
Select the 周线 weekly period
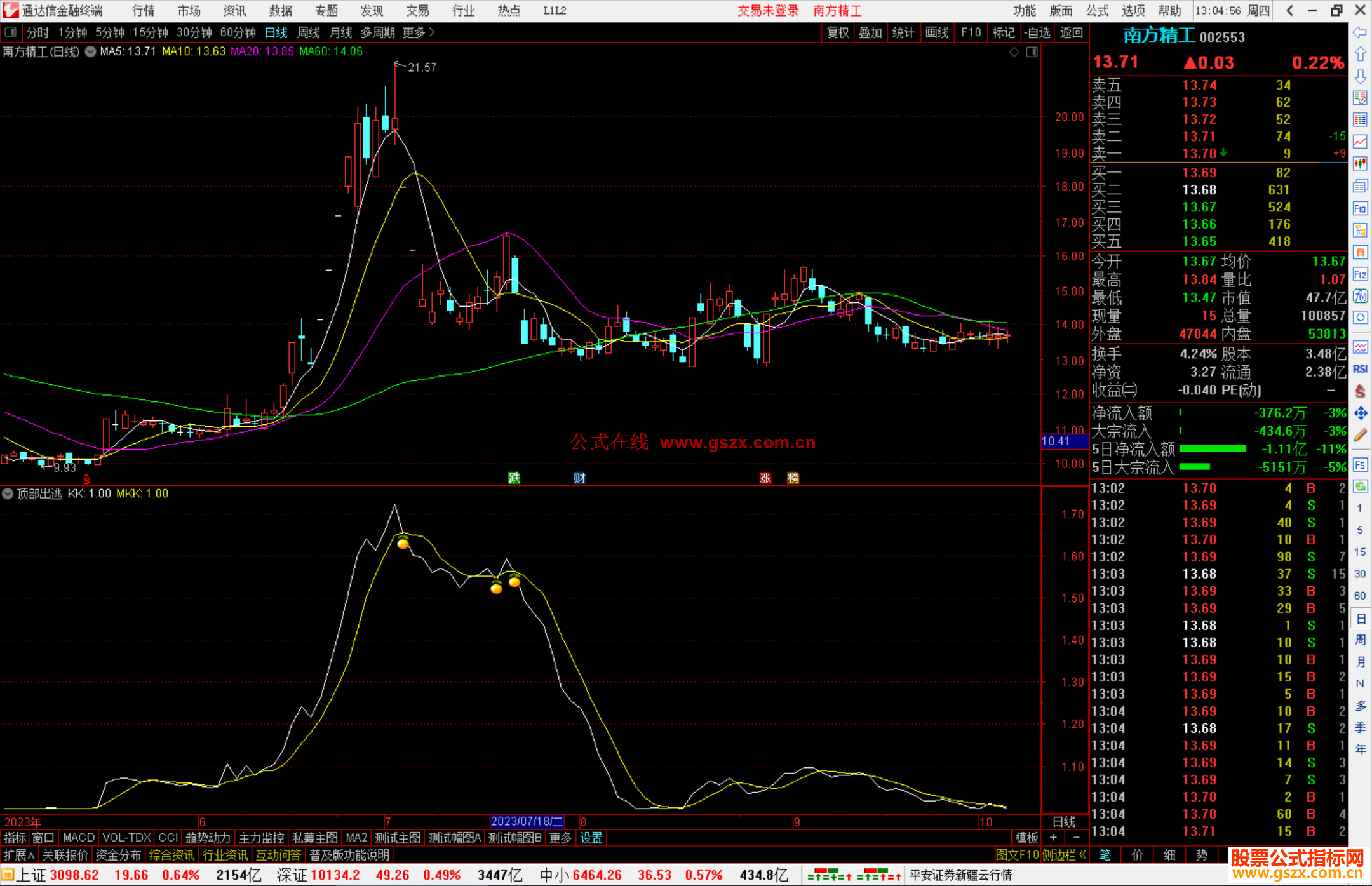[x=308, y=32]
